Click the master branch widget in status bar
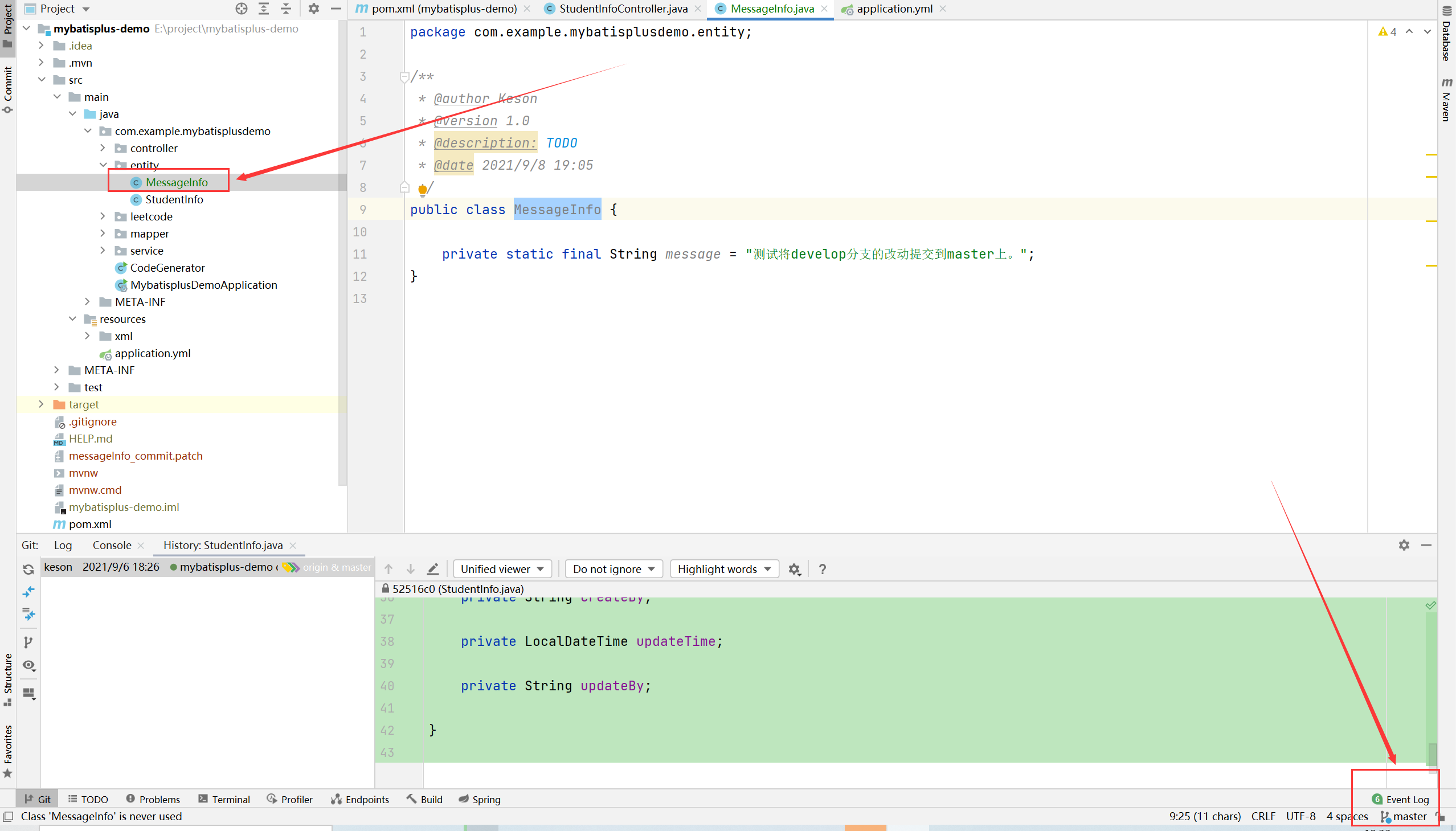The image size is (1456, 831). [x=1404, y=817]
